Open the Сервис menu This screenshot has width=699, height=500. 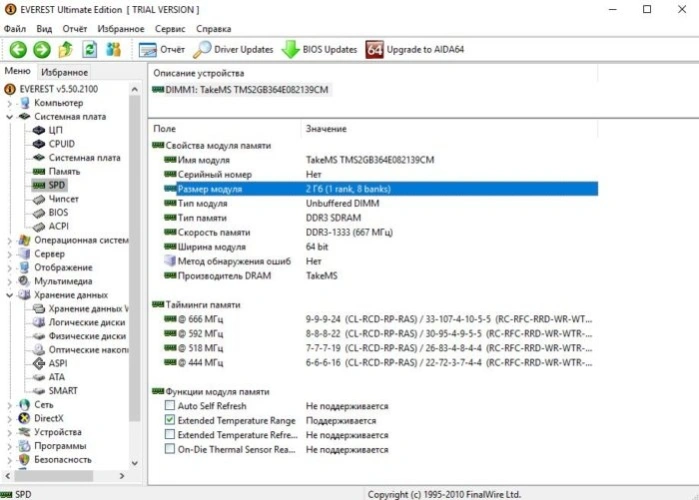coord(170,29)
